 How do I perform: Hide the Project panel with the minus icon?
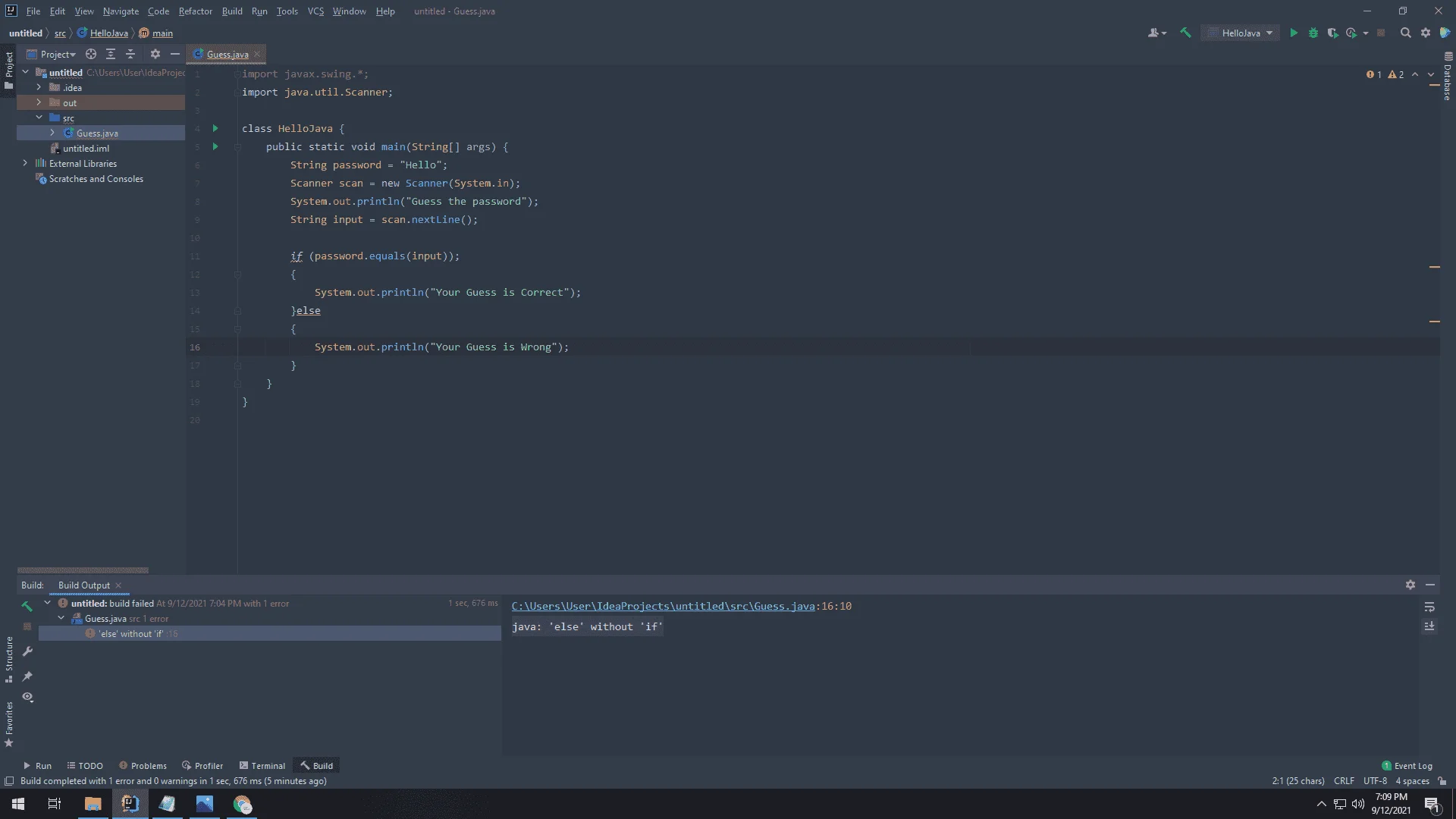(175, 54)
